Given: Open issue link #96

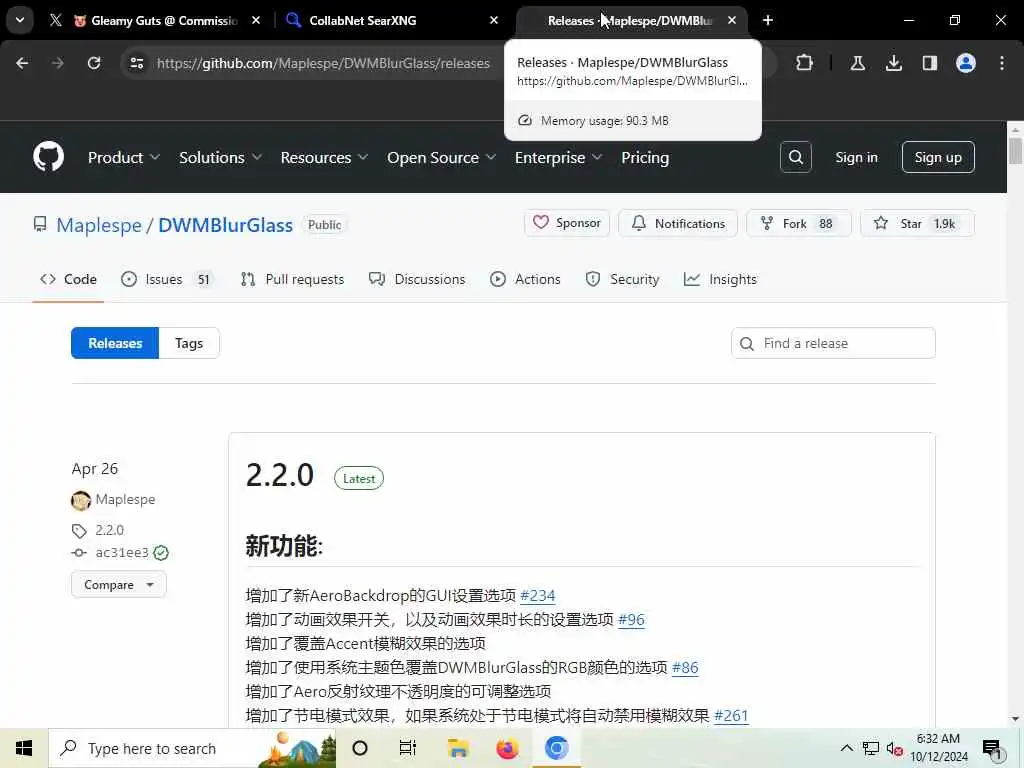Looking at the screenshot, I should coord(631,620).
